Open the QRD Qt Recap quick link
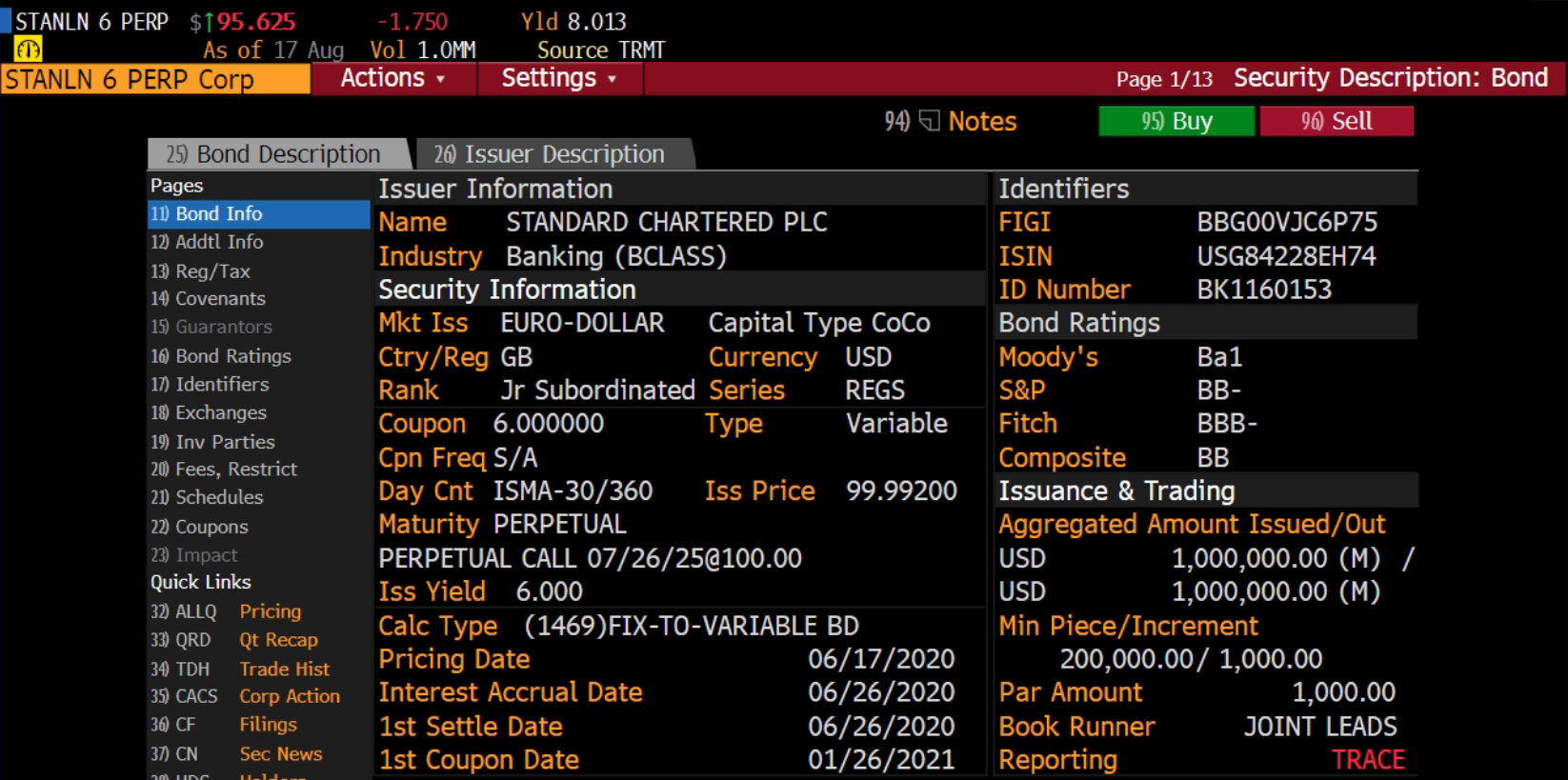The width and height of the screenshot is (1568, 780). point(234,640)
